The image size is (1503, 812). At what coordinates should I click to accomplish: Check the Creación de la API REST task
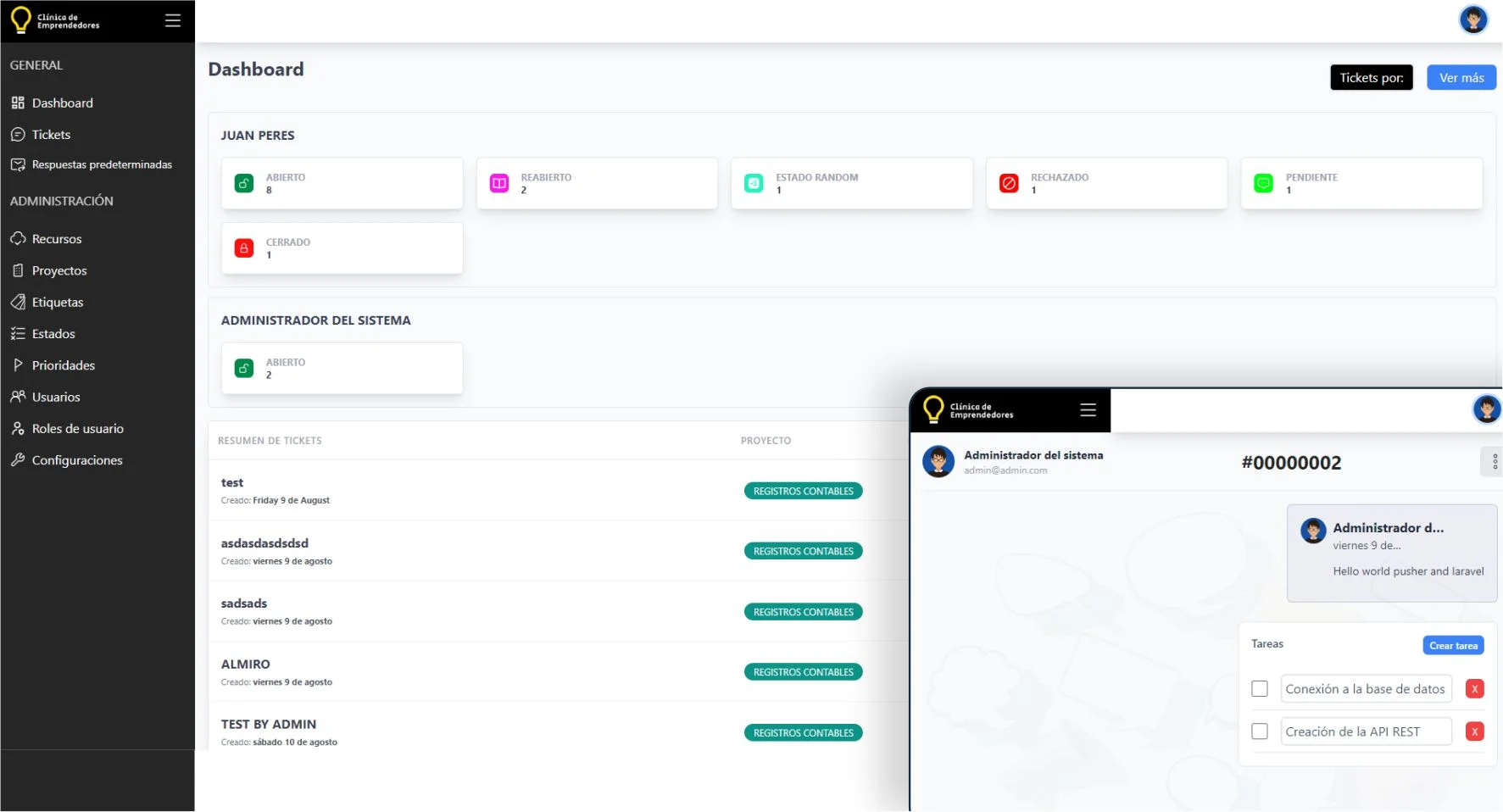(1260, 731)
